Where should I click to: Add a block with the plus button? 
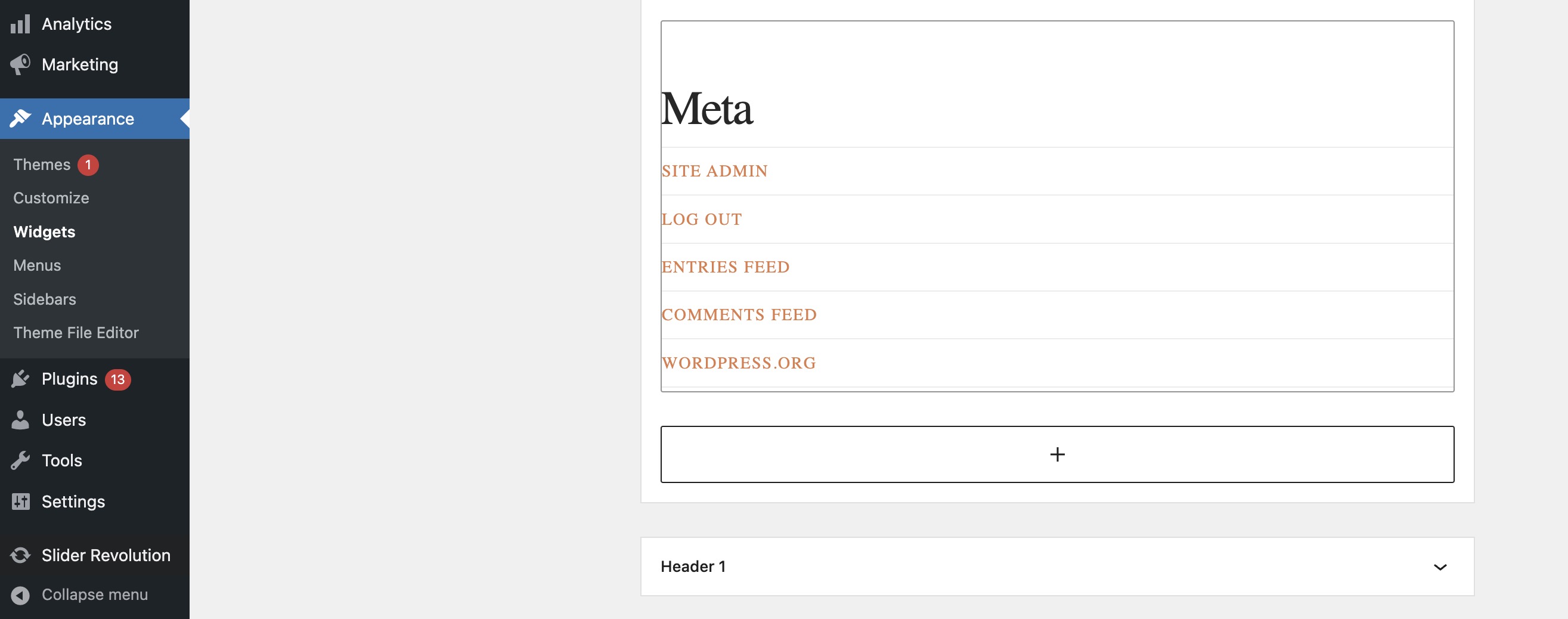pyautogui.click(x=1057, y=454)
